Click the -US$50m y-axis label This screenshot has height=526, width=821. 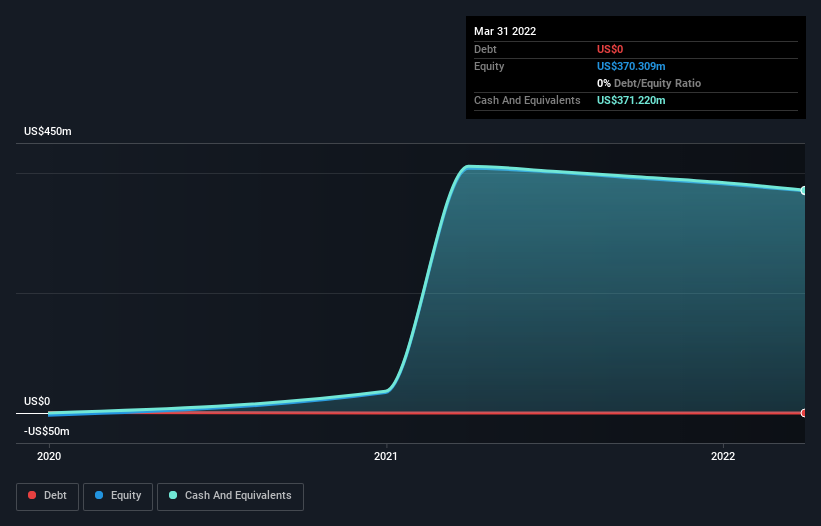[x=47, y=431]
